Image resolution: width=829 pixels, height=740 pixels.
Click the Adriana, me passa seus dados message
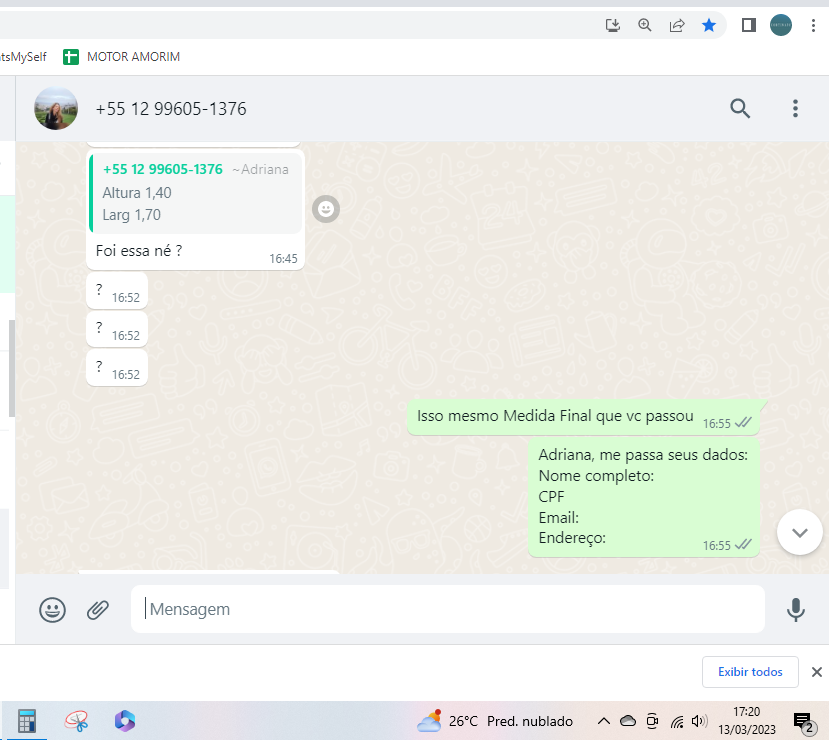pos(644,496)
